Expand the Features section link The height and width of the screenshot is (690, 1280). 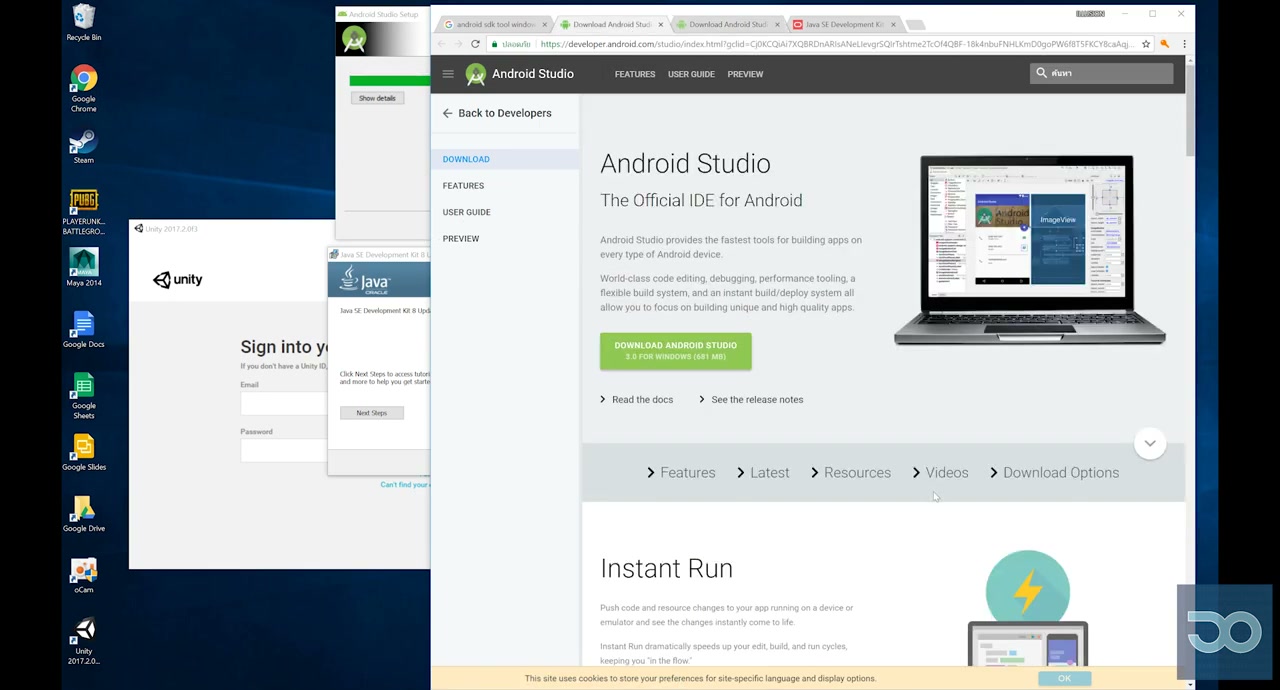pos(681,473)
